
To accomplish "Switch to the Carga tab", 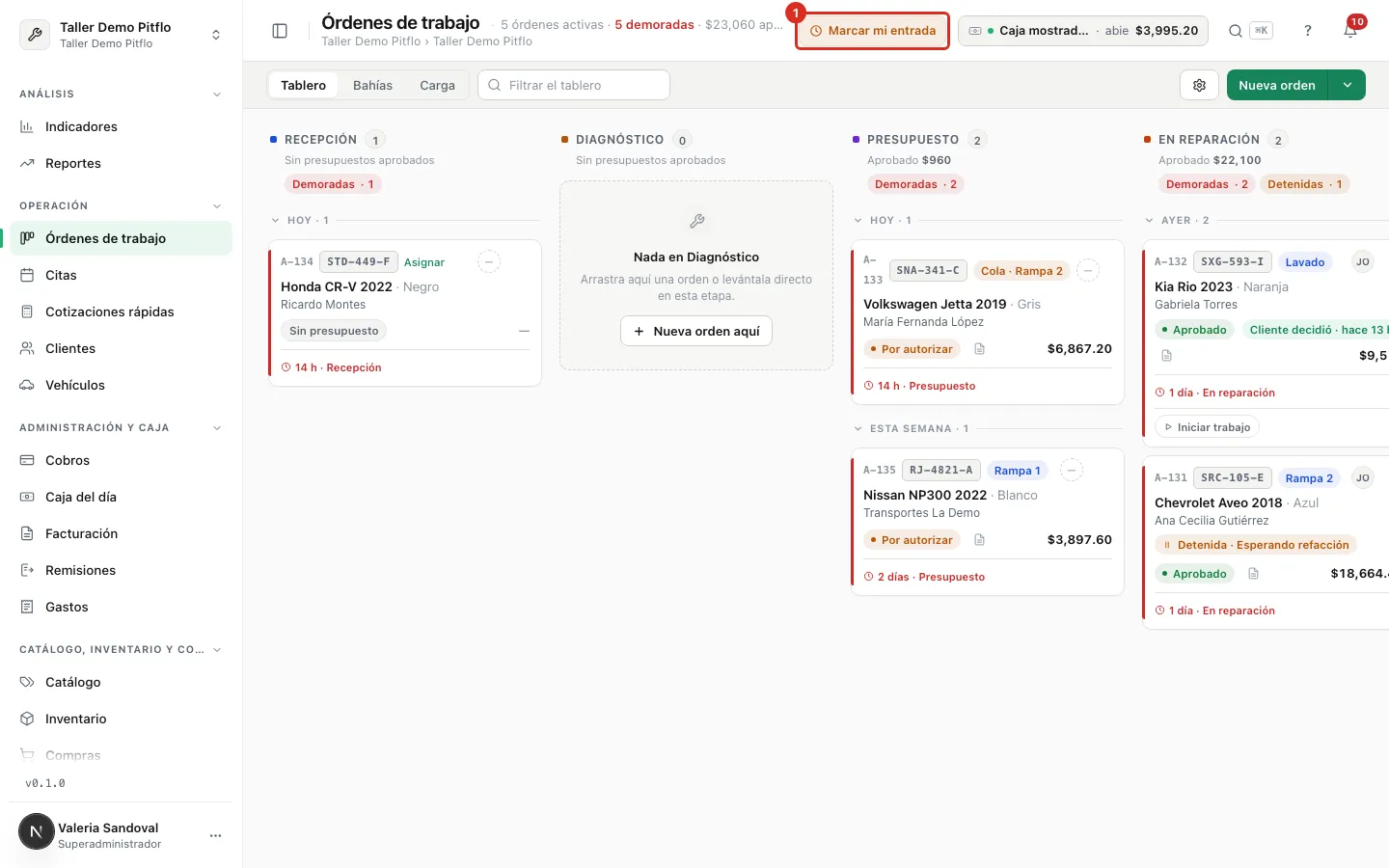I will pyautogui.click(x=437, y=85).
